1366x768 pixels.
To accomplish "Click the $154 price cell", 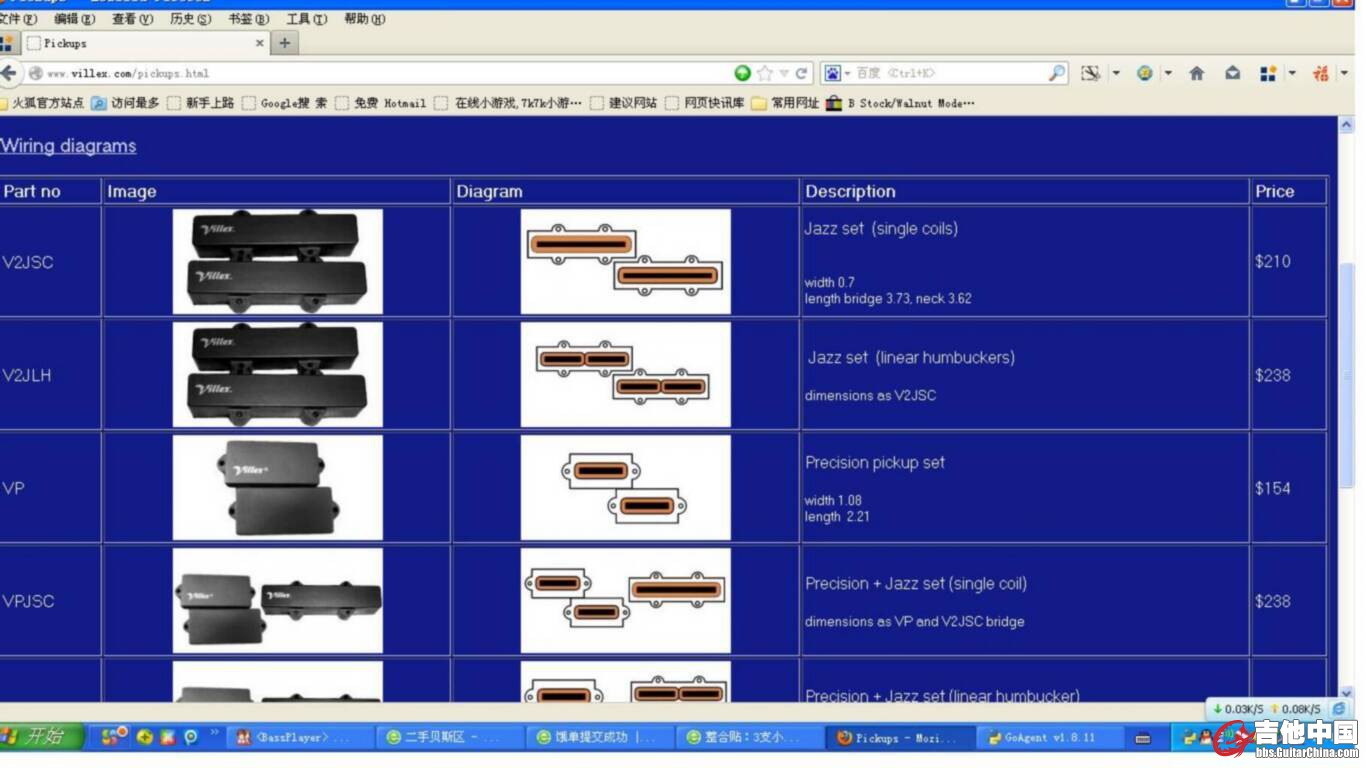I will pyautogui.click(x=1288, y=488).
